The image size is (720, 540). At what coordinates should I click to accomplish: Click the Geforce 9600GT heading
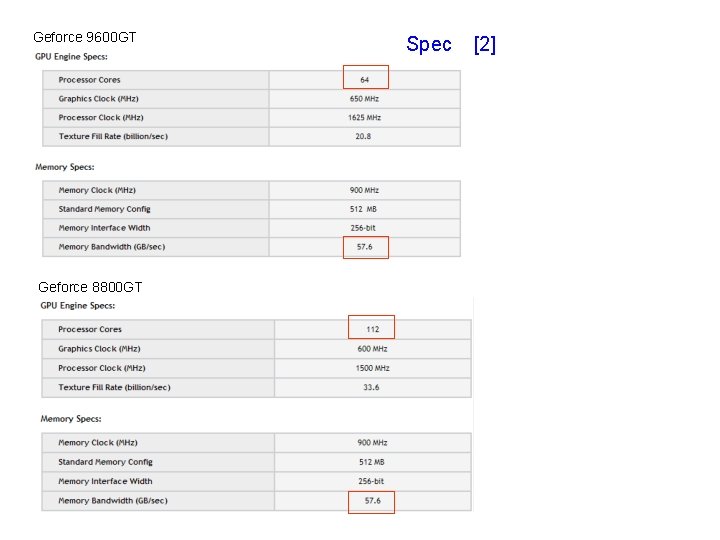pos(85,38)
